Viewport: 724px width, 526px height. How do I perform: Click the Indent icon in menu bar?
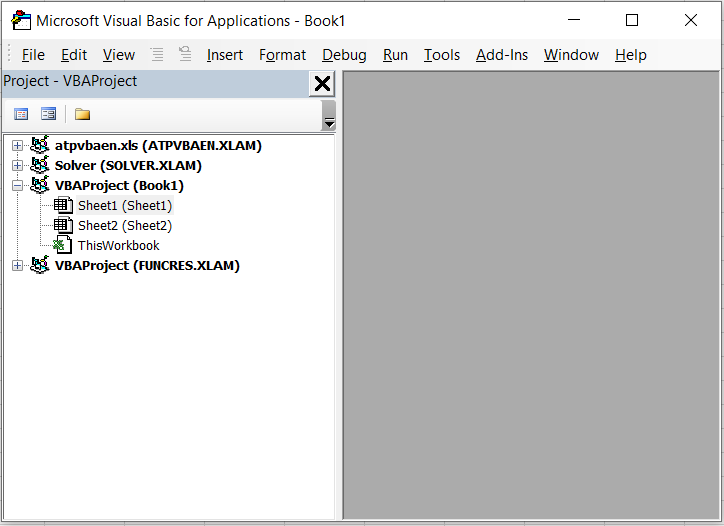tap(157, 55)
